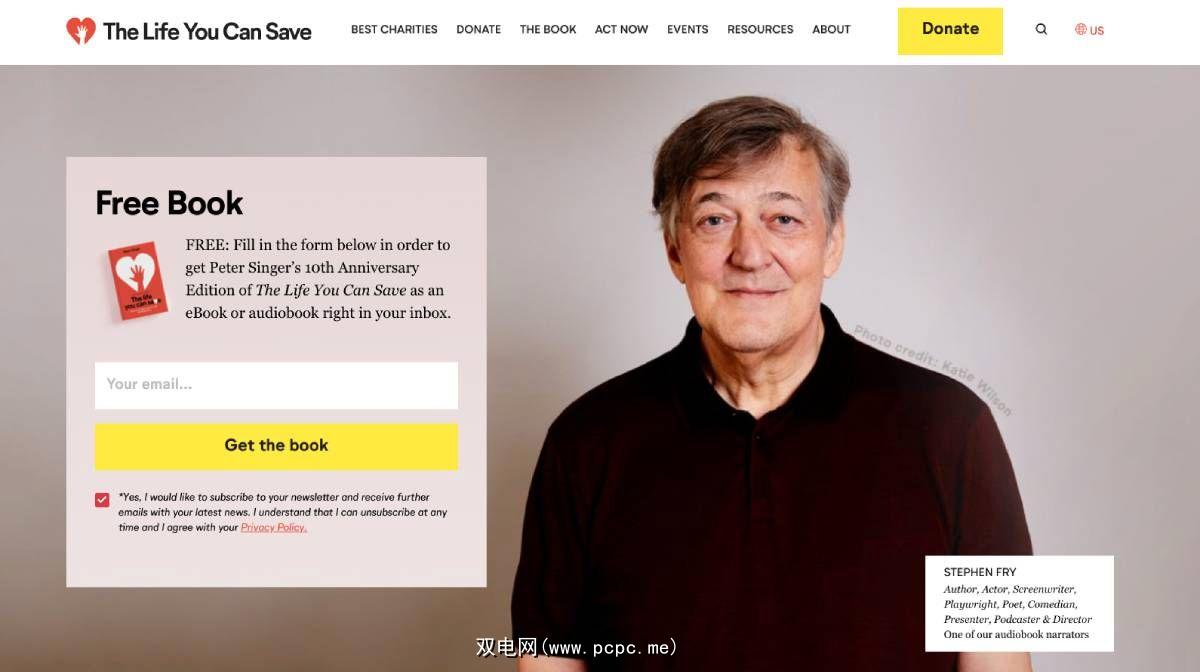Open The Book menu item

pos(548,30)
